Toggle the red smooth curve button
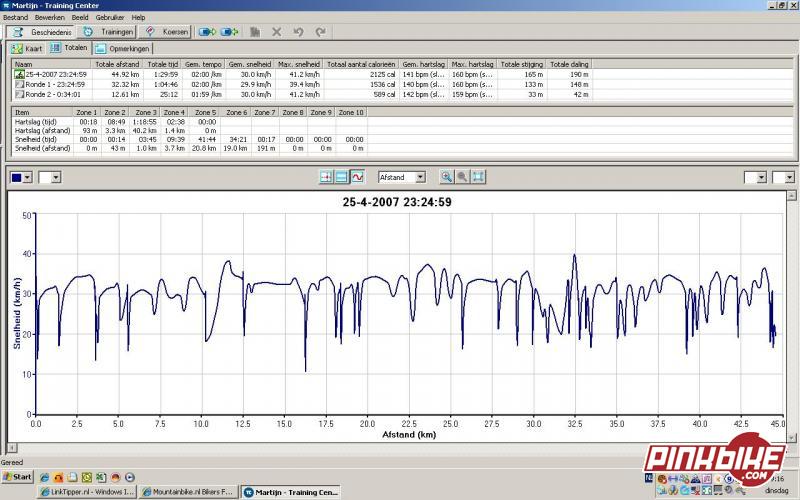Viewport: 800px width, 500px height. 357,177
